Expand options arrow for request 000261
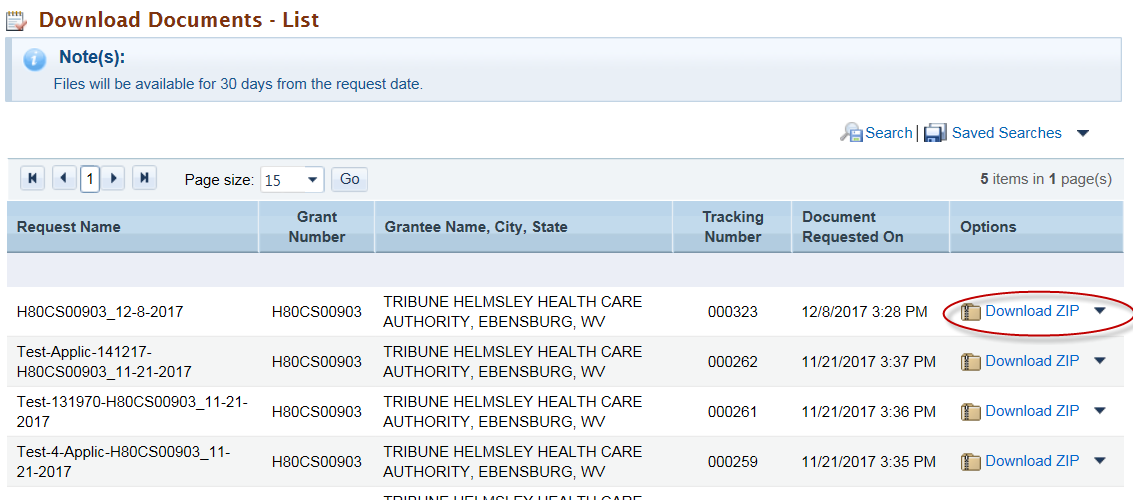 pyautogui.click(x=1100, y=410)
